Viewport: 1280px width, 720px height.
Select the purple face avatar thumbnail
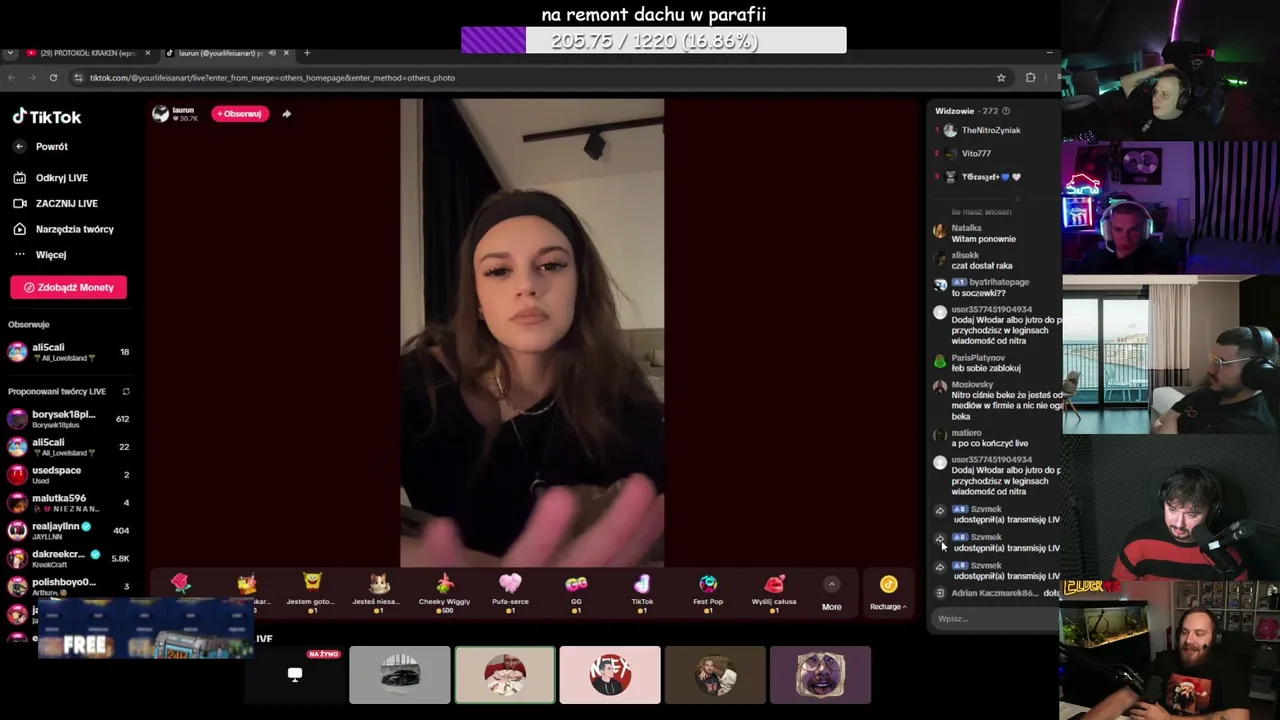(x=820, y=675)
